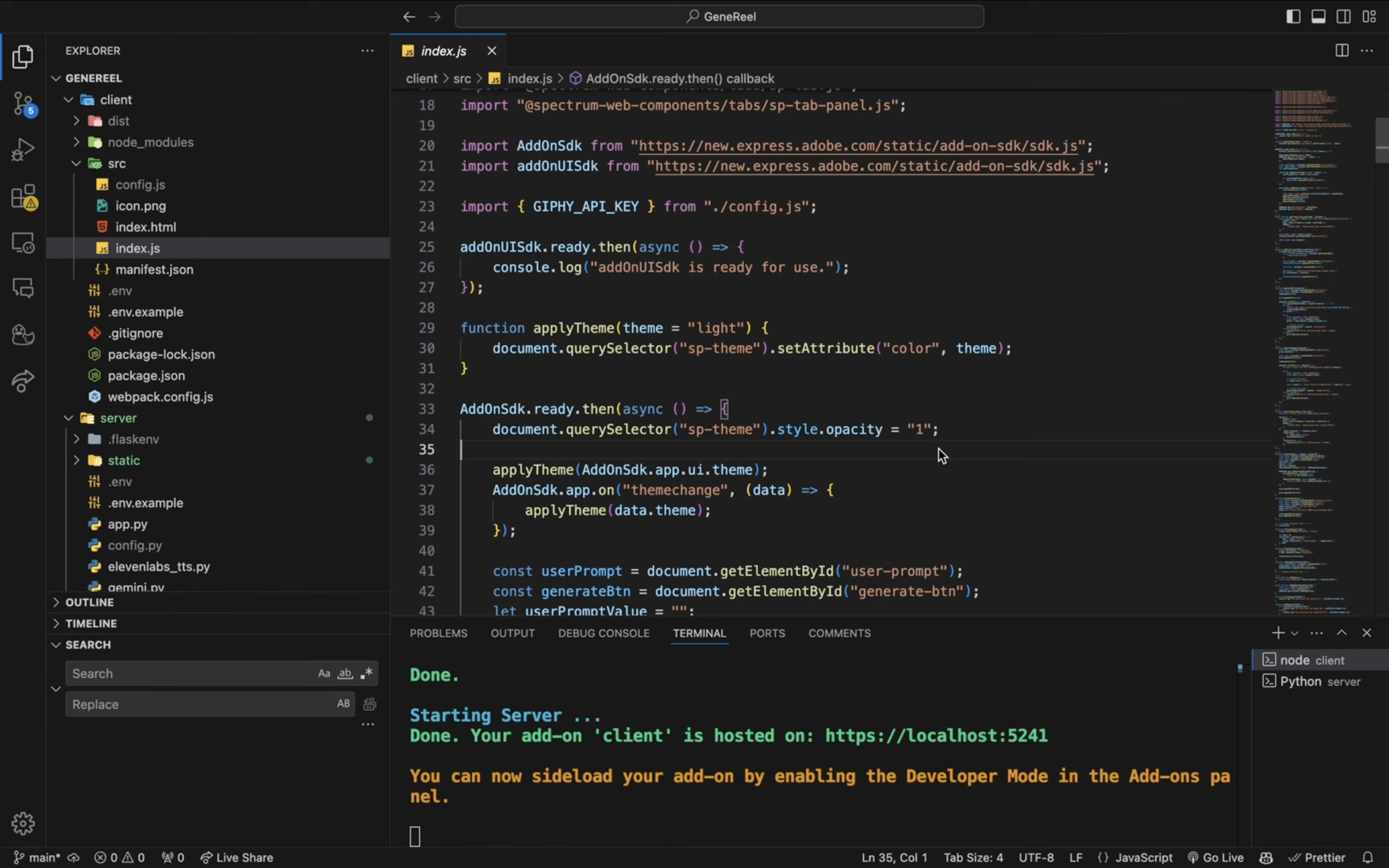Toggle Preserve Case in Replace field
This screenshot has height=868, width=1389.
pos(343,704)
